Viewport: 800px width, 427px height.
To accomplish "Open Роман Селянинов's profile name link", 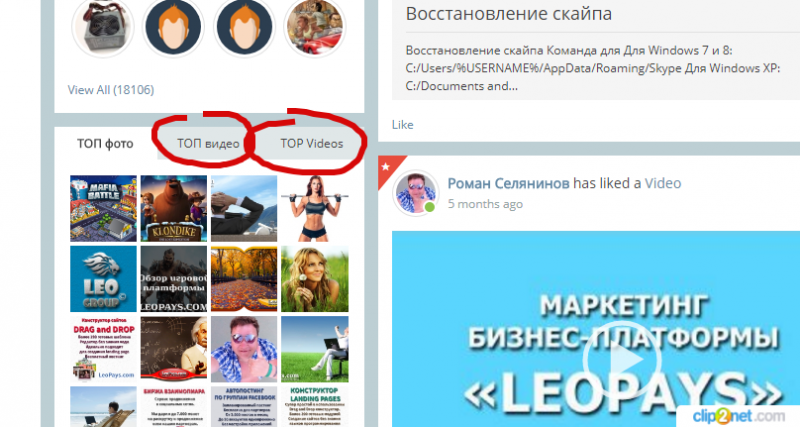I will click(x=509, y=183).
